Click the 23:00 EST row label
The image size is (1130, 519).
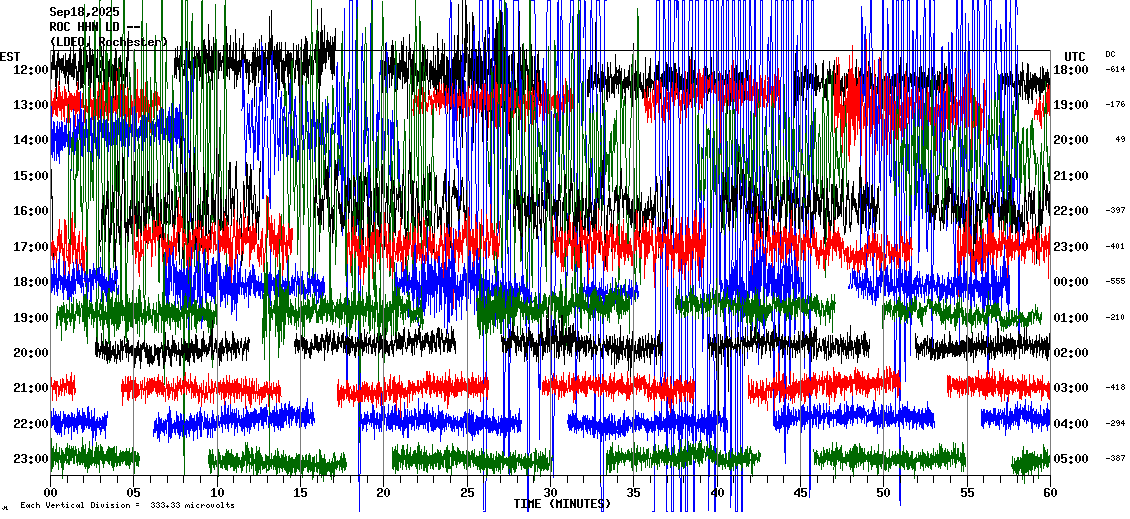[x=30, y=459]
